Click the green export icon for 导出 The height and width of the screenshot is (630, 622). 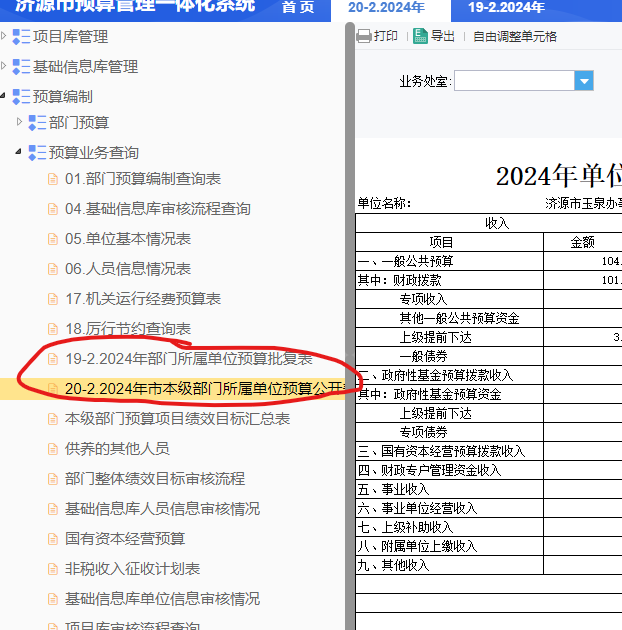pyautogui.click(x=420, y=36)
